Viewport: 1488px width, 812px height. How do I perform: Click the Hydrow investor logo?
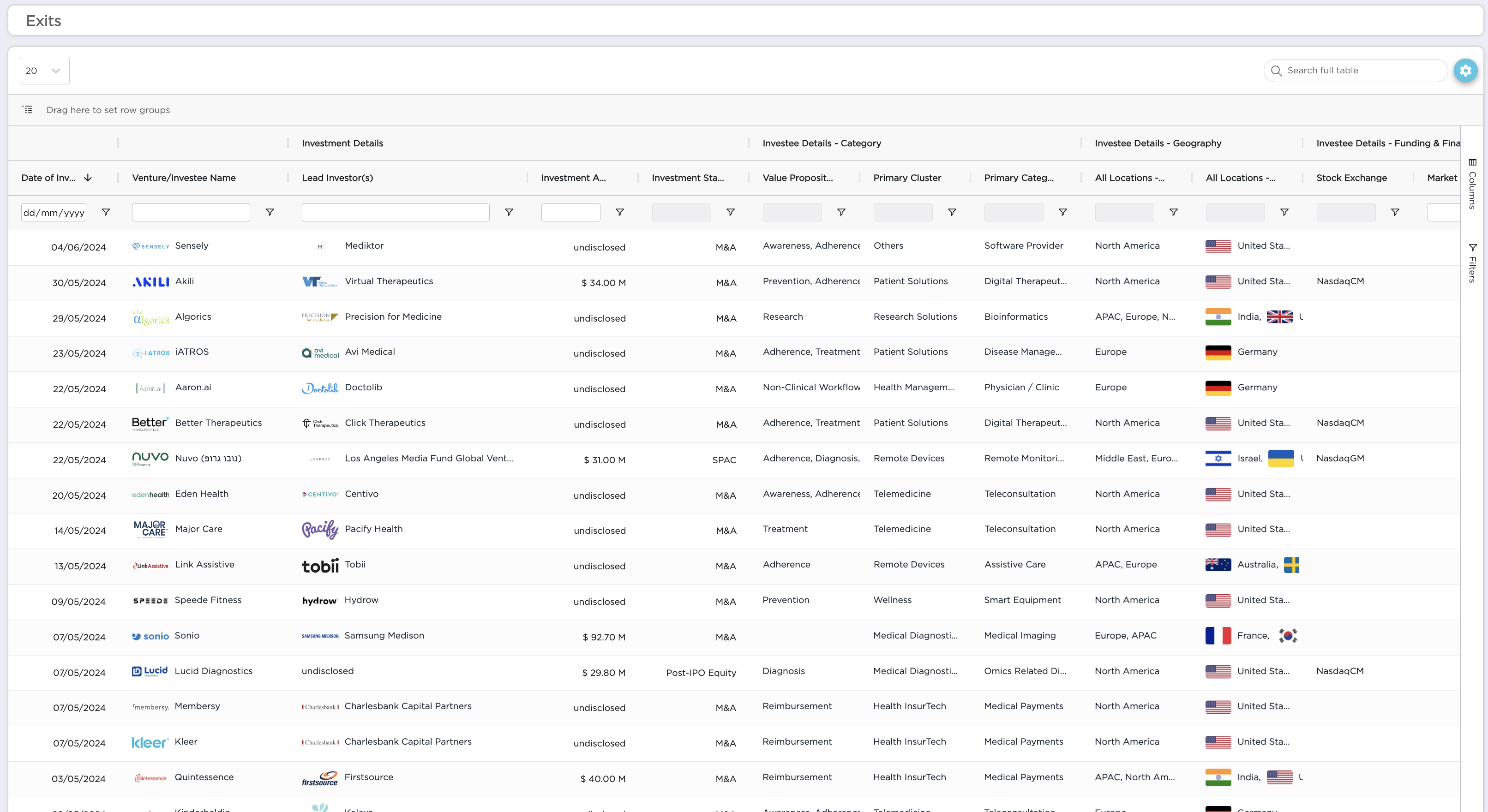(319, 601)
